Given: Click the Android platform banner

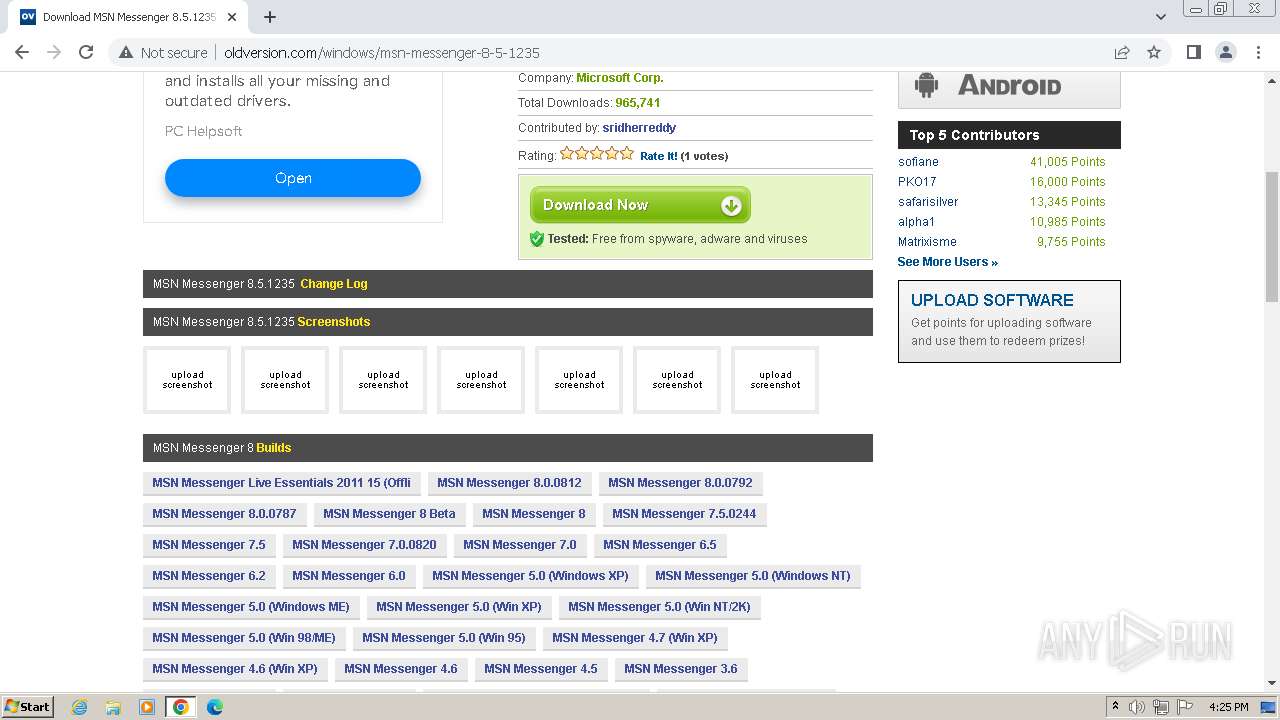Looking at the screenshot, I should coord(1009,86).
